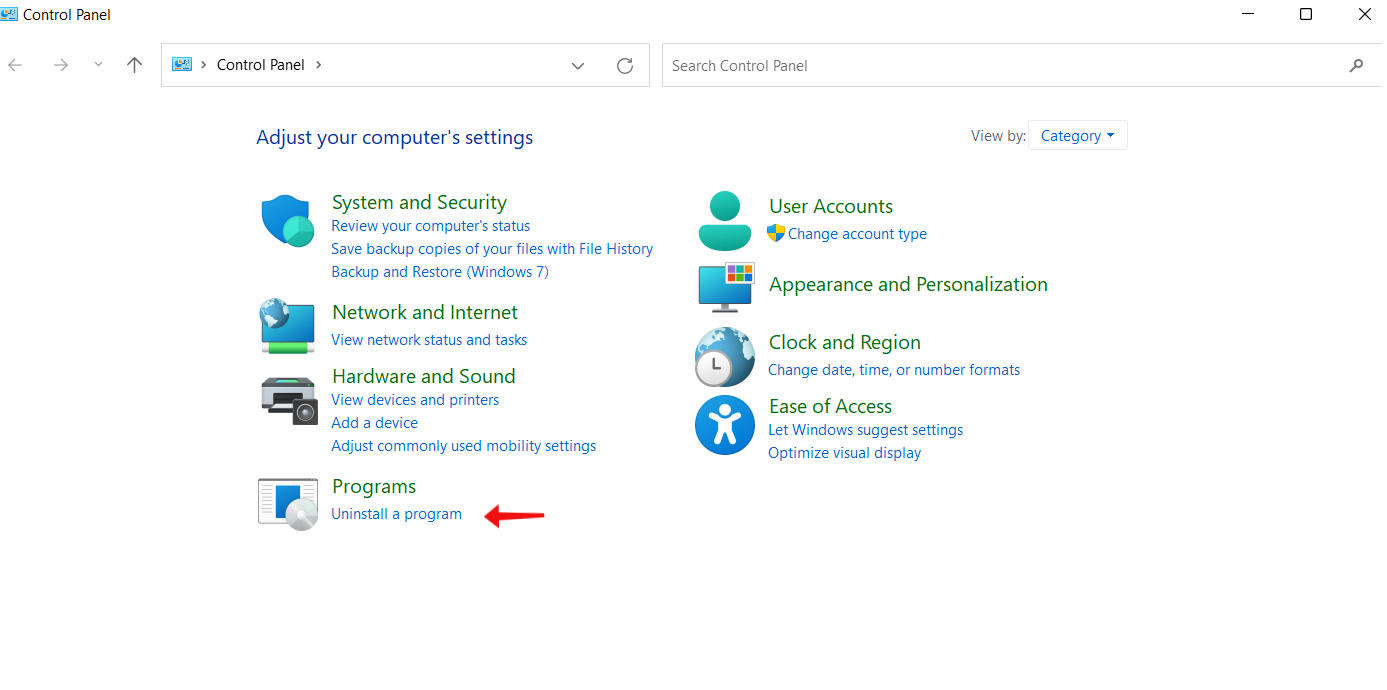Select Control Panel breadcrumb in address bar
Screen dimensions: 1387x690
click(260, 65)
